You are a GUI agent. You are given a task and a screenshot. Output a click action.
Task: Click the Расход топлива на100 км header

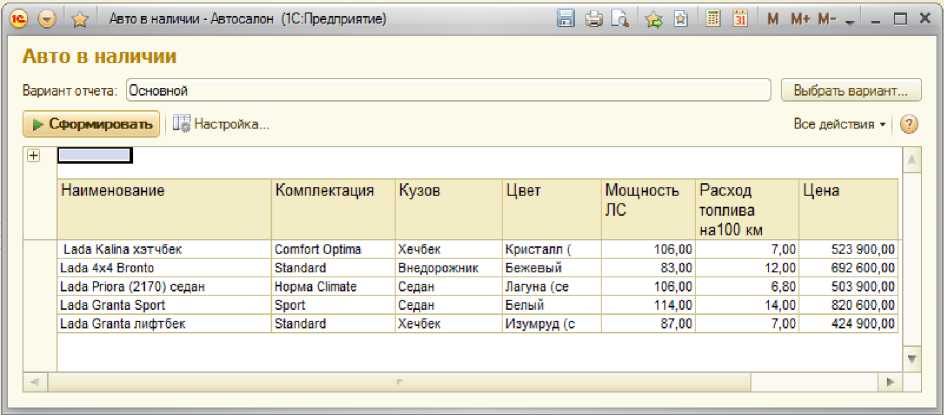click(747, 209)
